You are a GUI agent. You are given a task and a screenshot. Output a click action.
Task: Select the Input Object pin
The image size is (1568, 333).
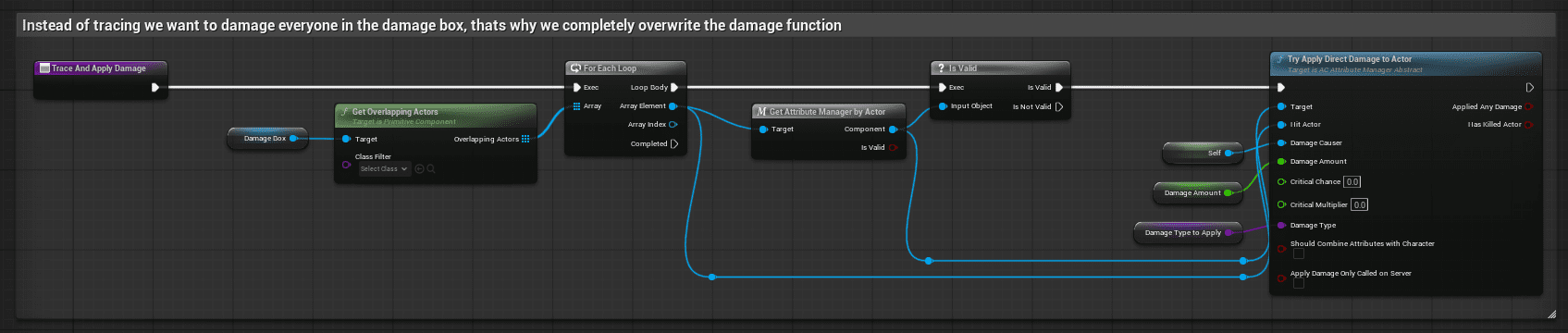point(943,106)
